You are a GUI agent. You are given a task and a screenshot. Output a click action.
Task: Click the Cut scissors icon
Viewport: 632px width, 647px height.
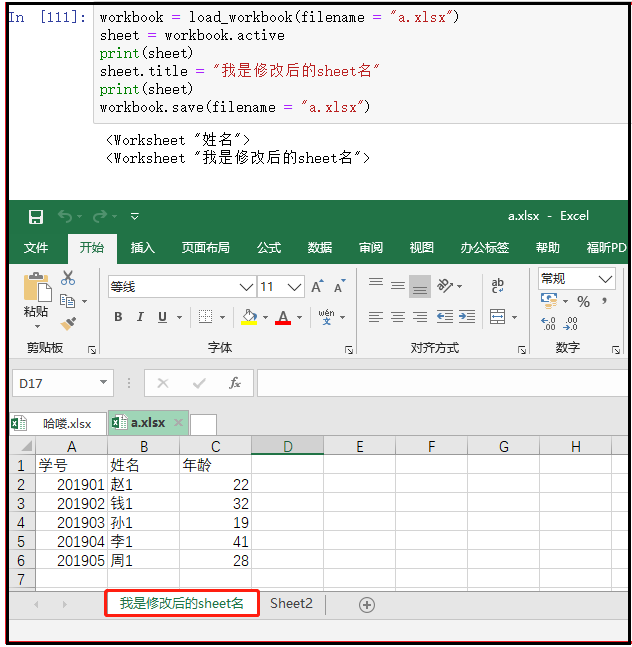point(68,278)
